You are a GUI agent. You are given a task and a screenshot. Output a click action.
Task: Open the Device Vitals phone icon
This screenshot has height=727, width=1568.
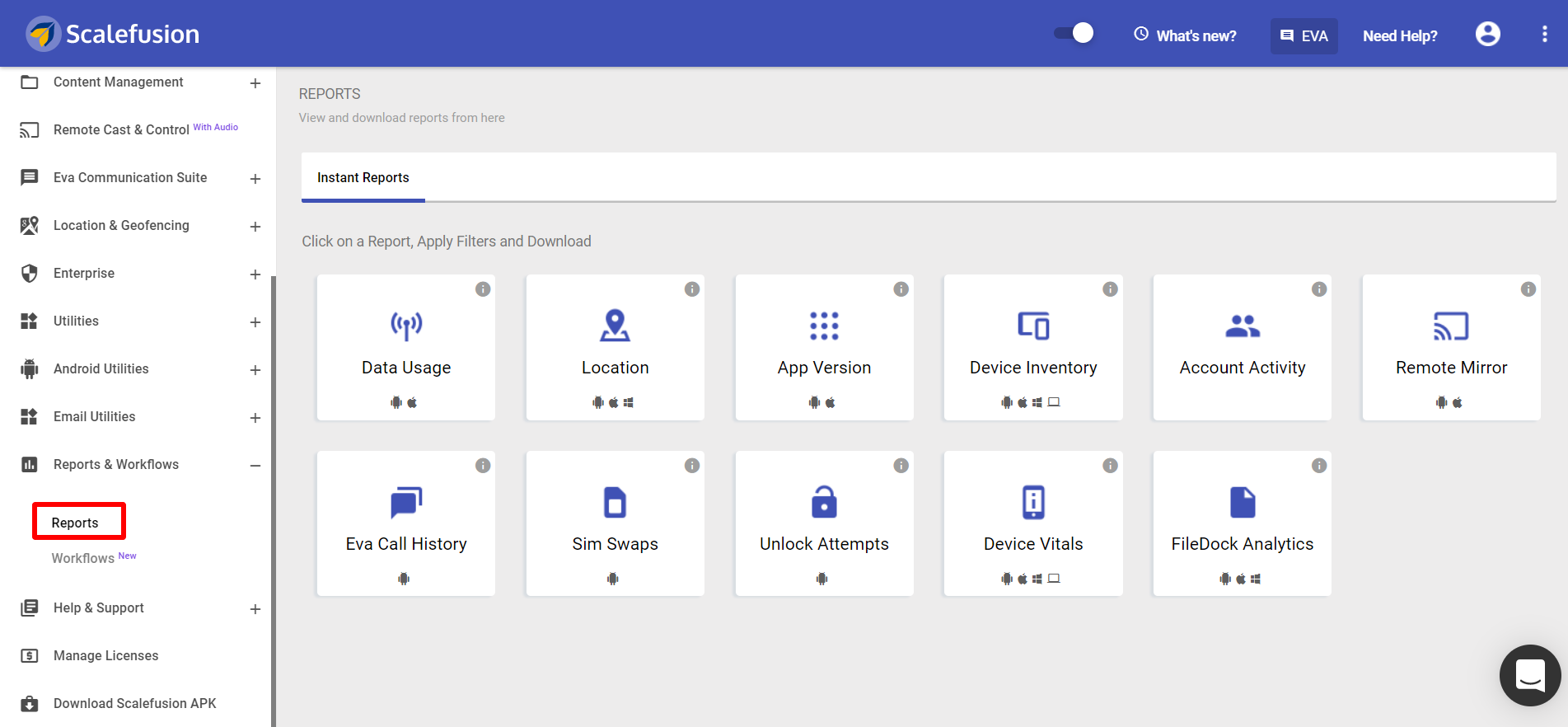pos(1033,502)
